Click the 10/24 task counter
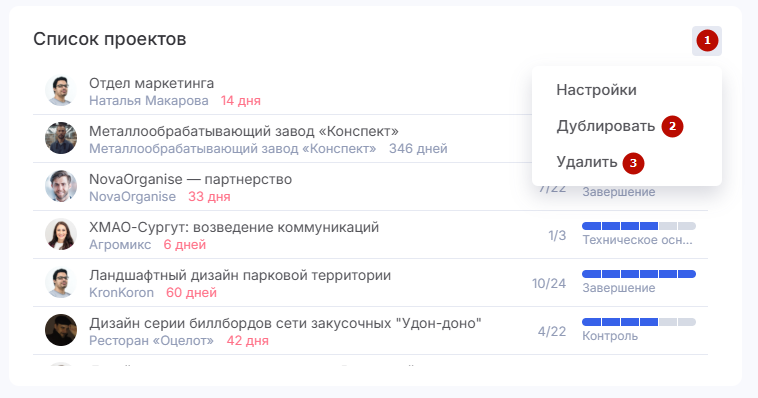758x398 pixels. pyautogui.click(x=549, y=283)
